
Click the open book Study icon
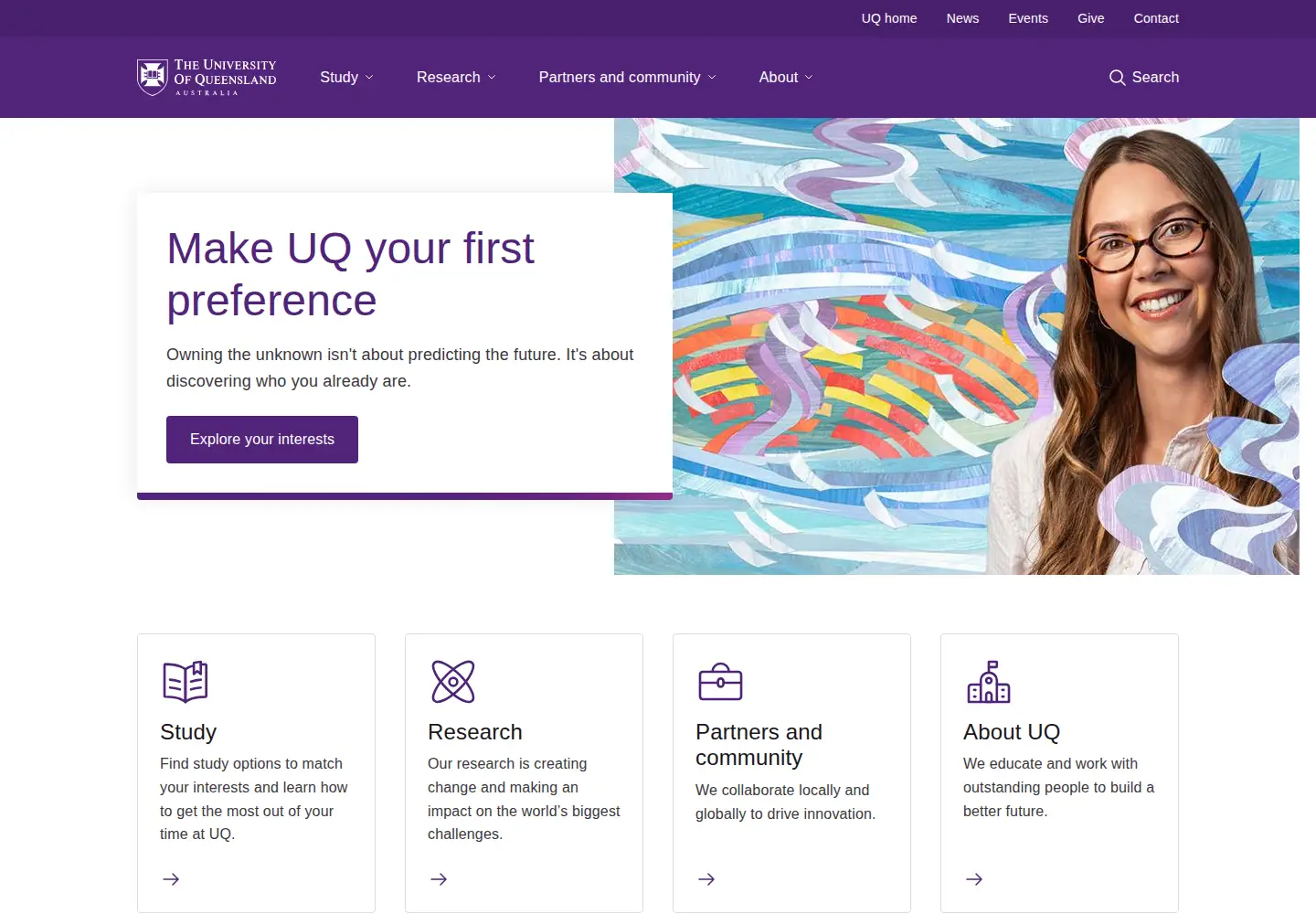pos(186,682)
